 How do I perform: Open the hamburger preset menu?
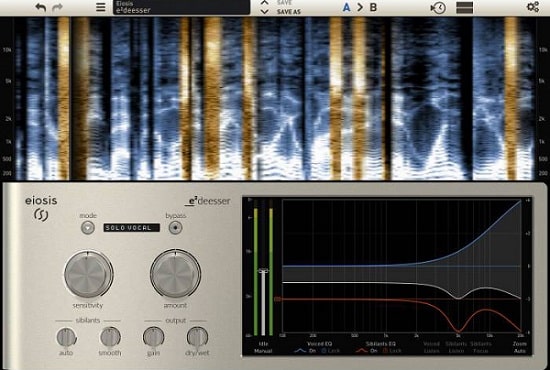point(101,7)
